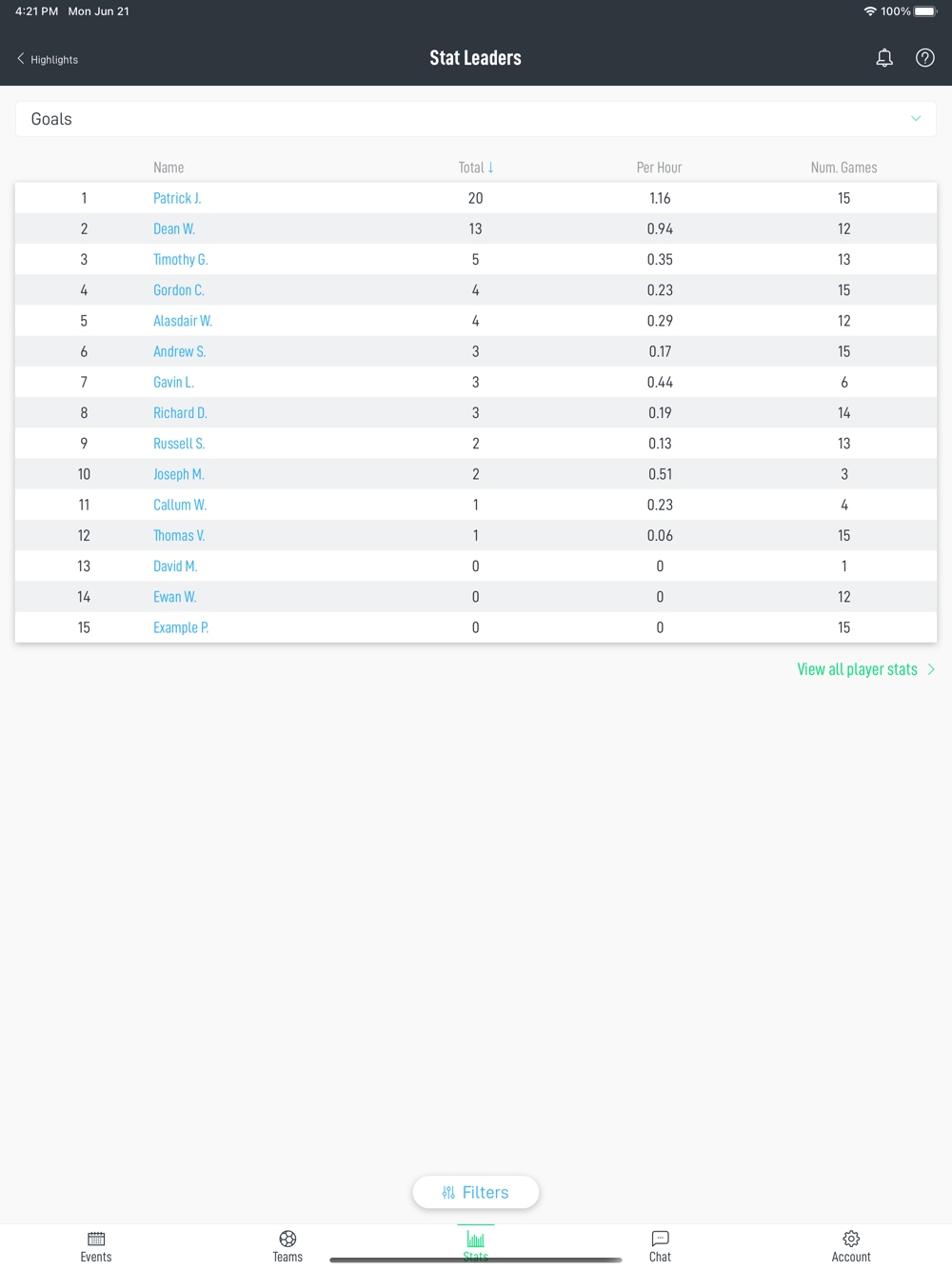The width and height of the screenshot is (952, 1270).
Task: Sort by Name column header
Action: click(169, 168)
